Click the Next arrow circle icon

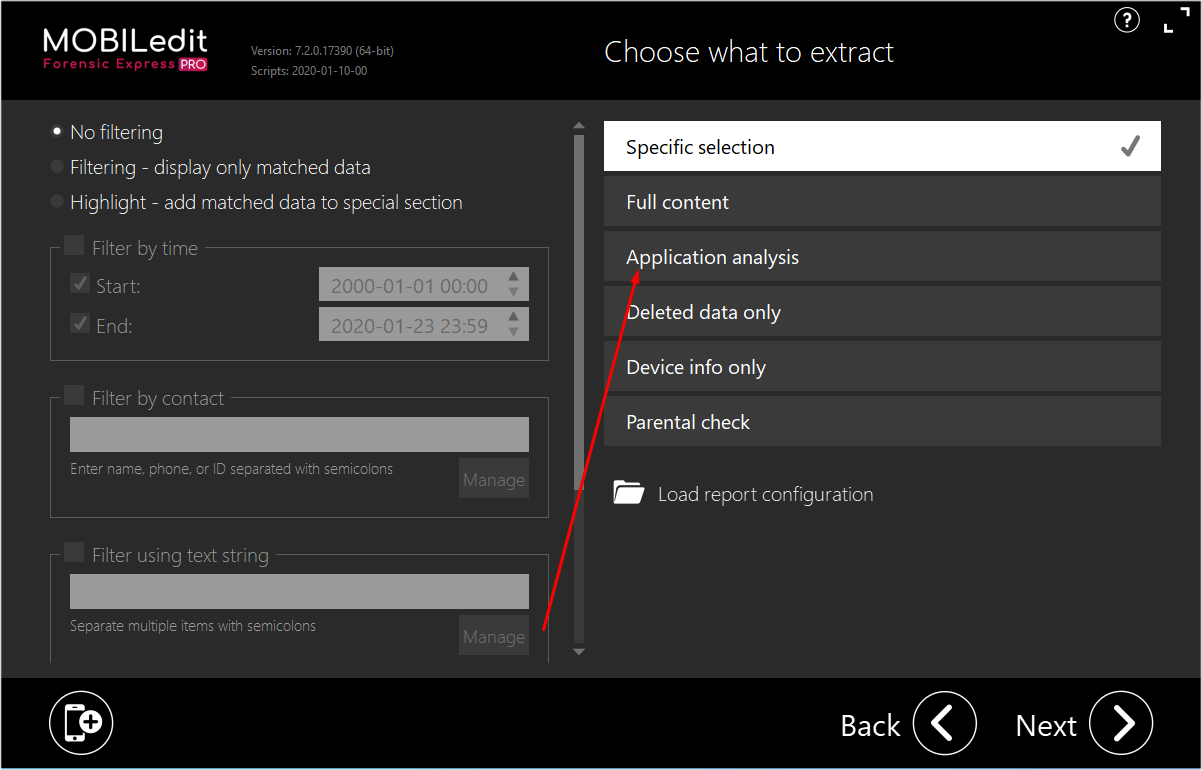pos(1121,723)
